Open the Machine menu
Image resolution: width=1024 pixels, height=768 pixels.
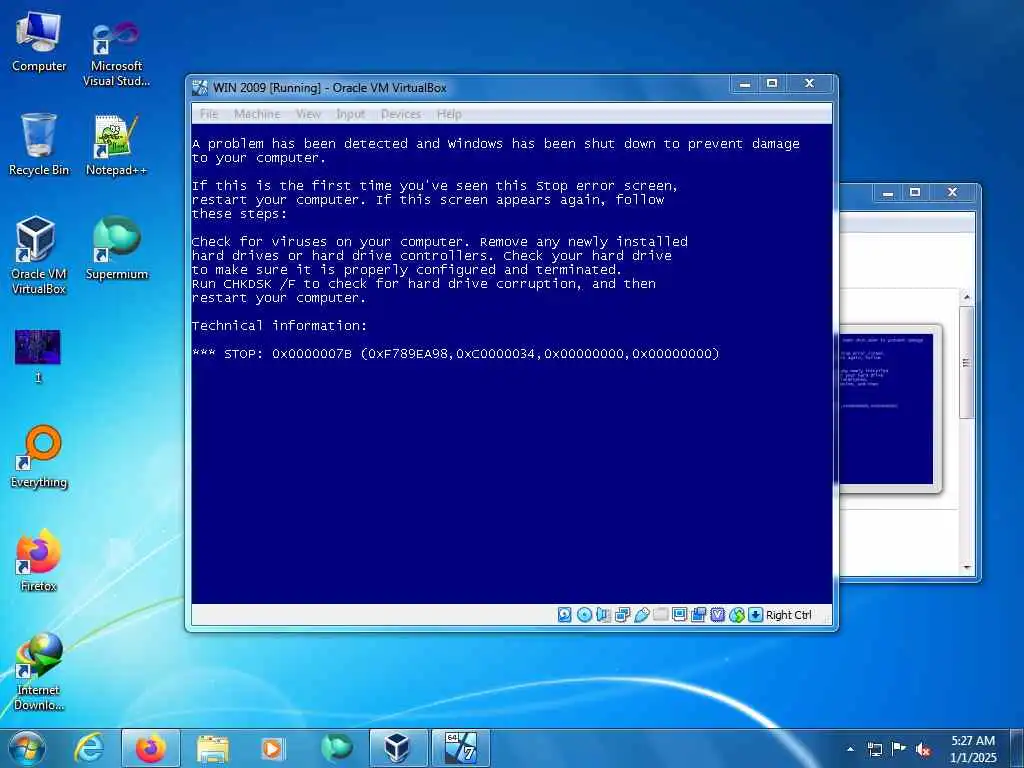257,114
